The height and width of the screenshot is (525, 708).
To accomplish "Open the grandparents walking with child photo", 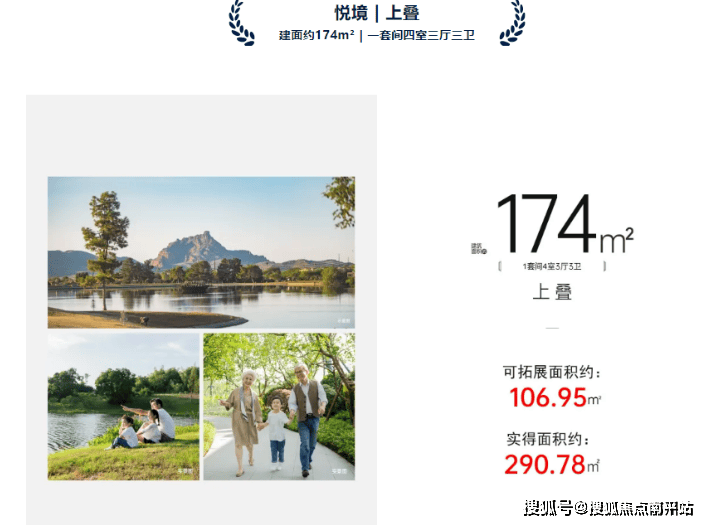I will click(279, 406).
